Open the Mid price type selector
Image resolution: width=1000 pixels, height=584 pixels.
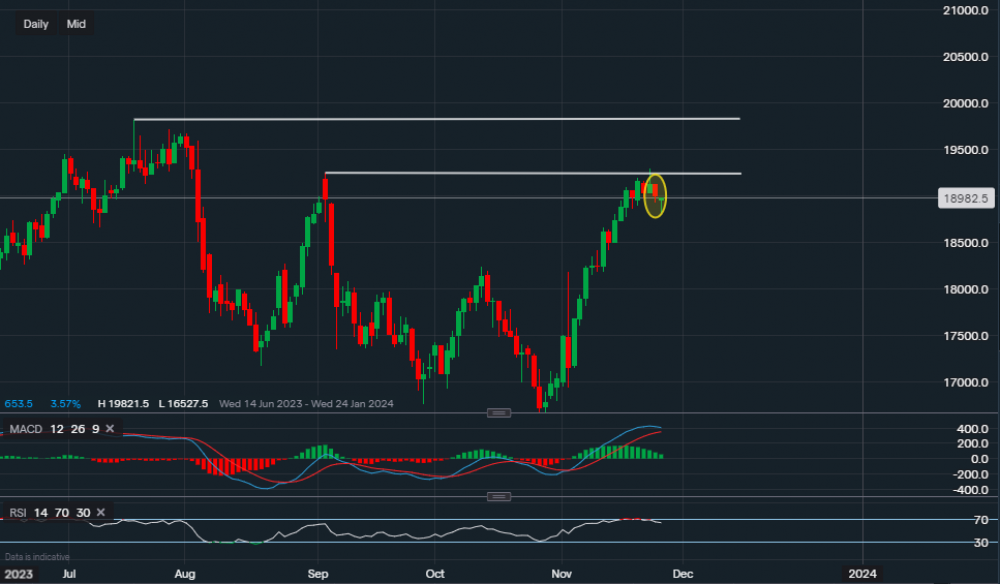[x=76, y=24]
